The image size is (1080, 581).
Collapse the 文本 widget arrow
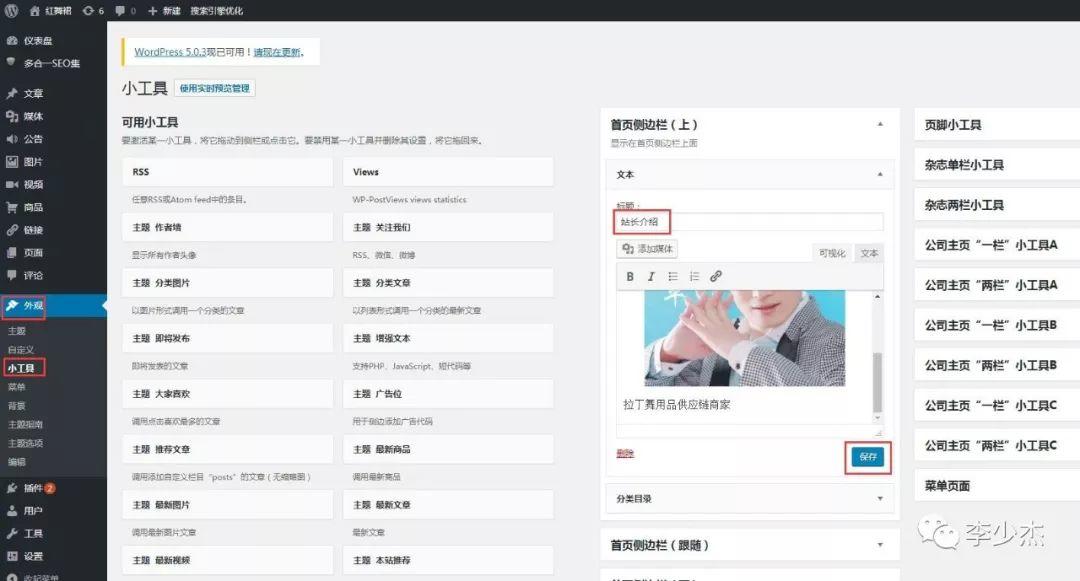coord(880,174)
